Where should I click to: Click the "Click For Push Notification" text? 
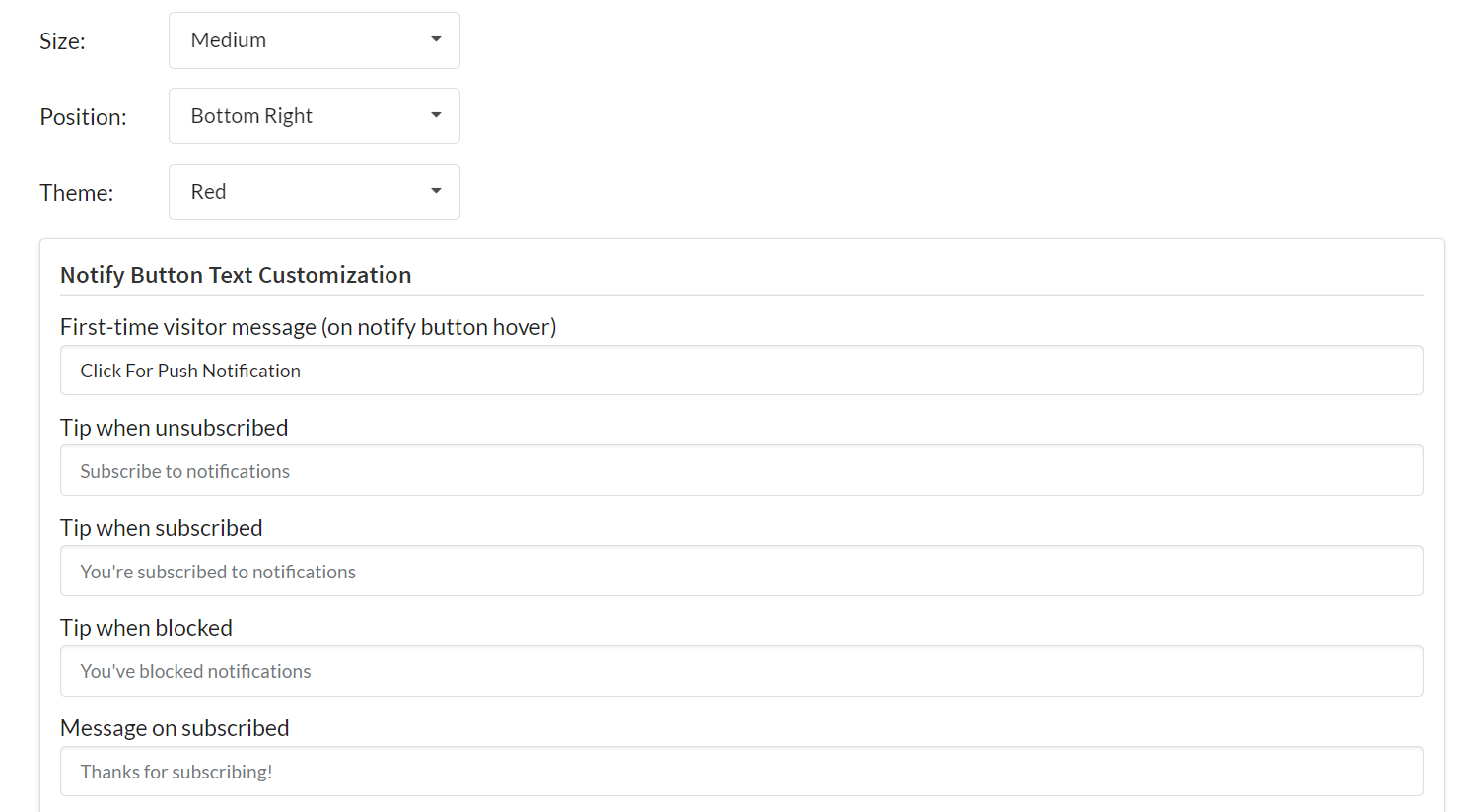click(190, 371)
